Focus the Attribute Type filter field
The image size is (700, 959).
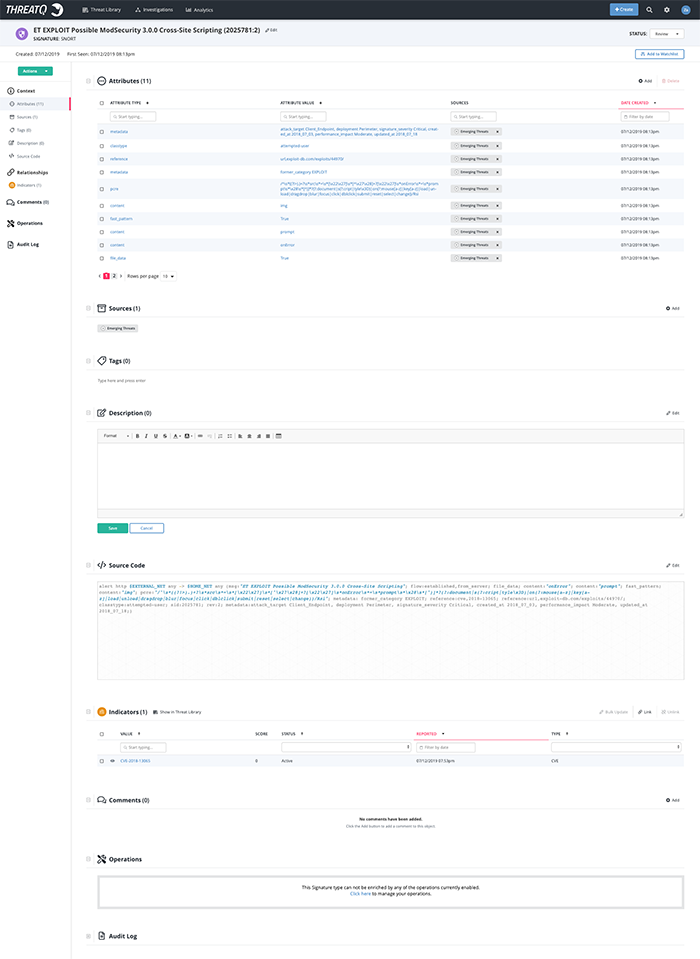tap(133, 116)
